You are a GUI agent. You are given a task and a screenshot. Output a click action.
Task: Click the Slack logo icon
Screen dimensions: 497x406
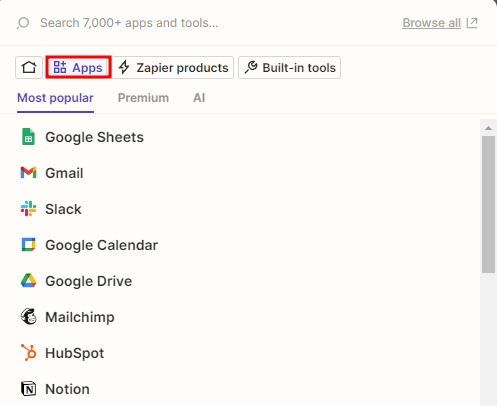(x=28, y=209)
